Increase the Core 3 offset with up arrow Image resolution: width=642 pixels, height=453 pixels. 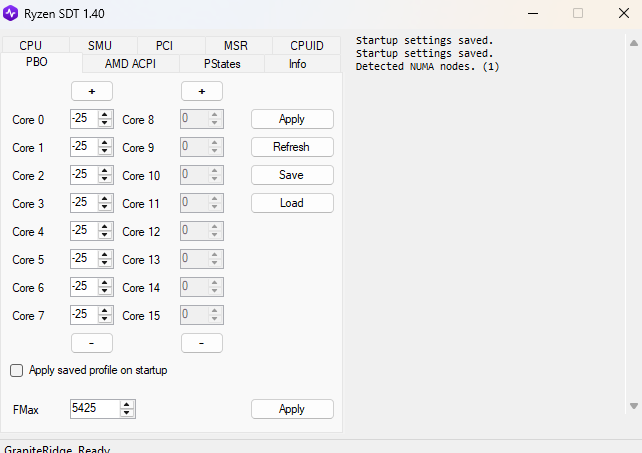tap(105, 199)
